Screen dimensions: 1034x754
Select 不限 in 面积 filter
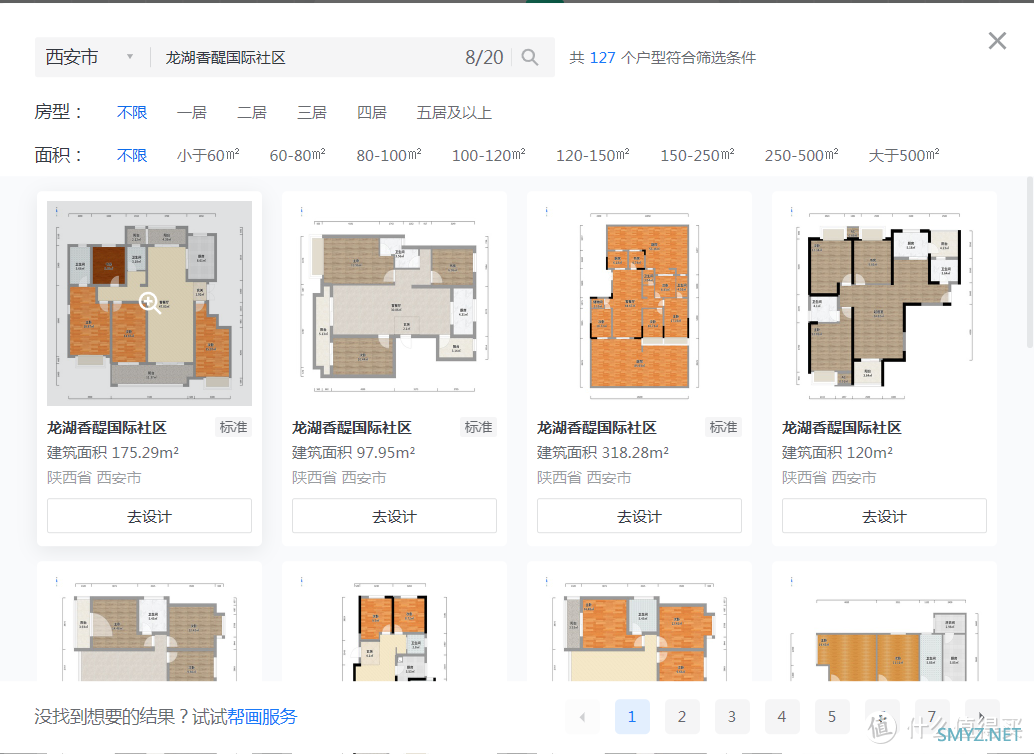[132, 156]
